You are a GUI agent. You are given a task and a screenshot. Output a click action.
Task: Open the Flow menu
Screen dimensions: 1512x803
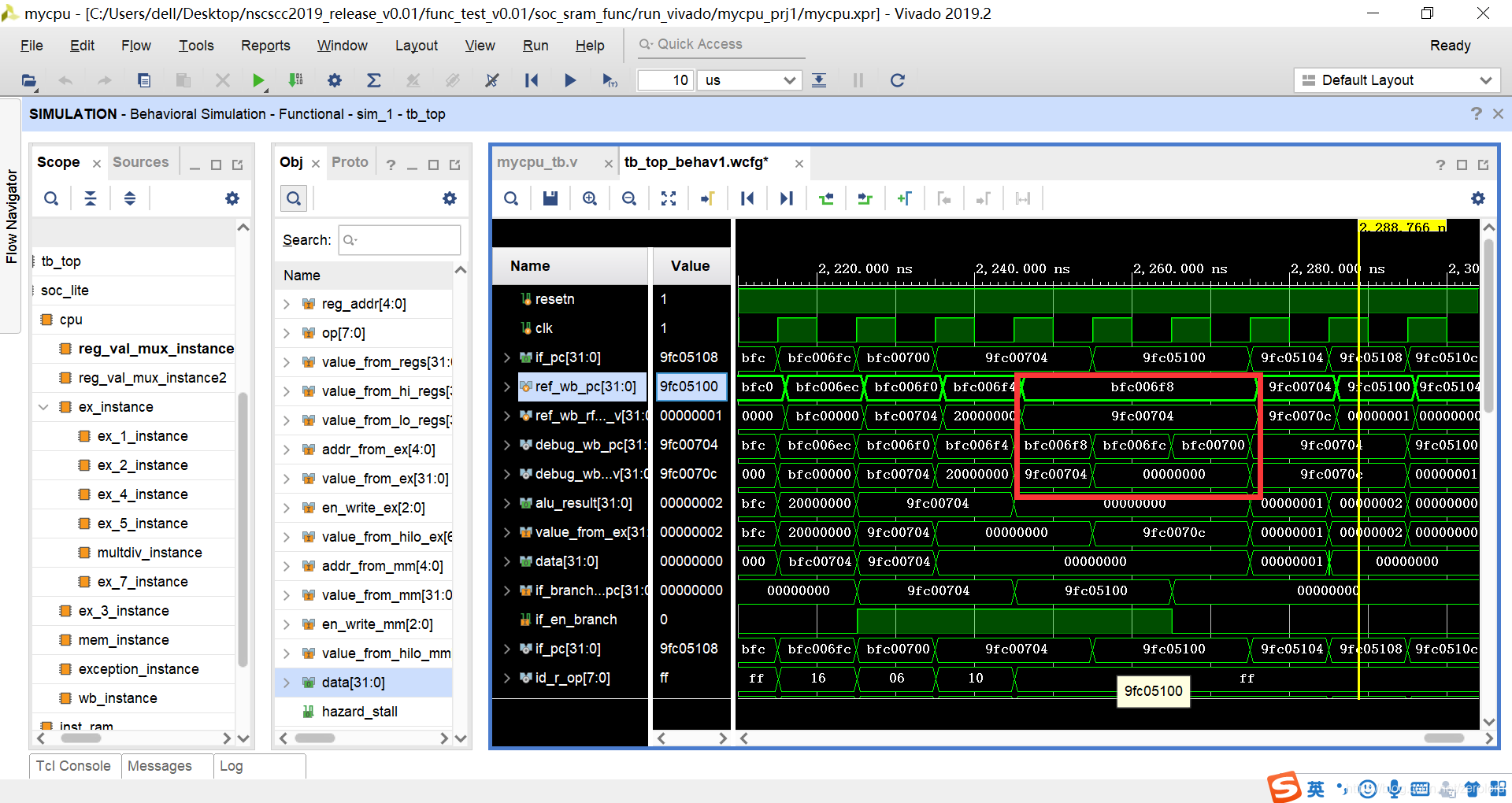(135, 46)
